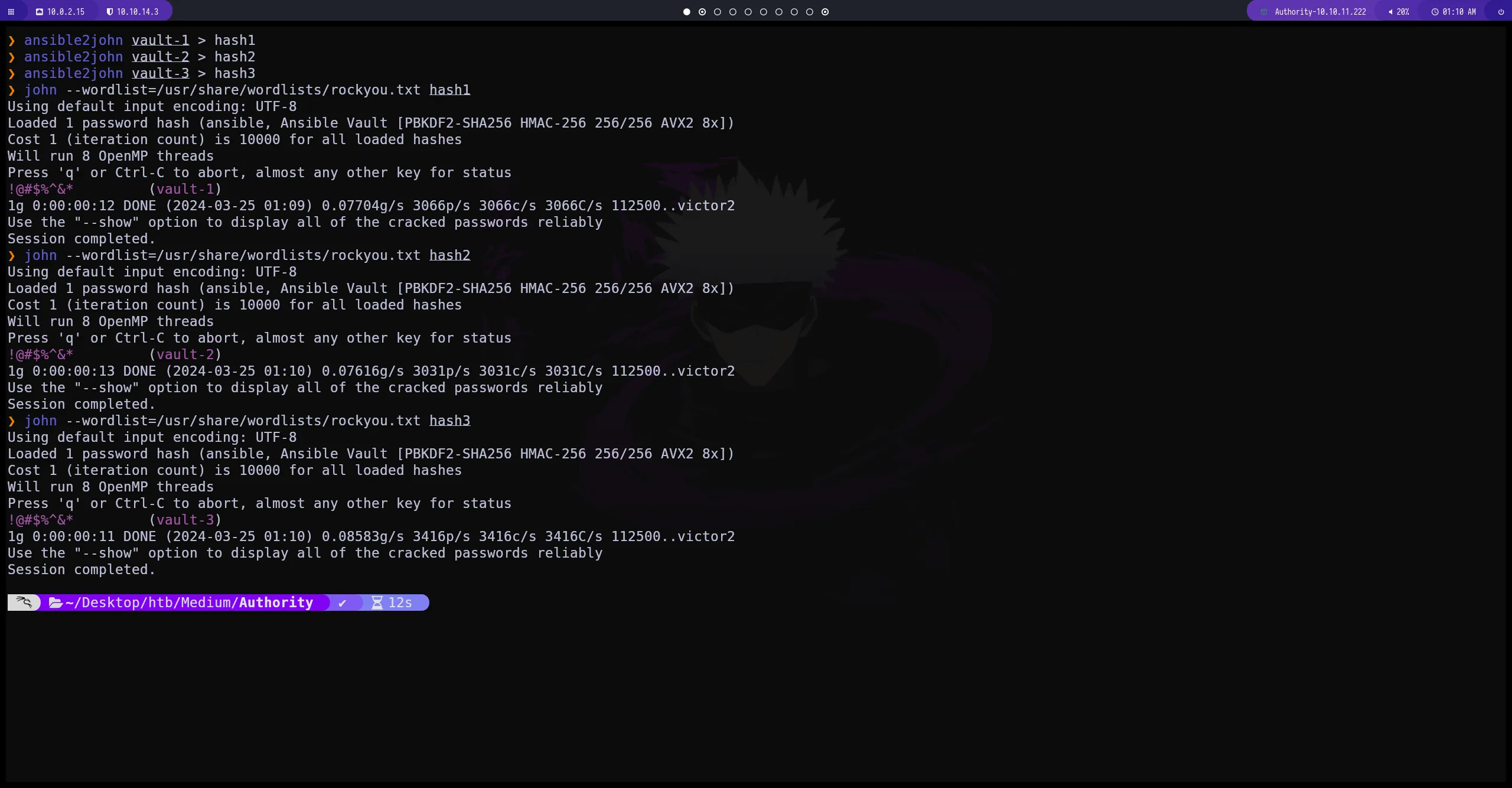Click the volume speaker icon
The image size is (1512, 788).
pos(1390,12)
